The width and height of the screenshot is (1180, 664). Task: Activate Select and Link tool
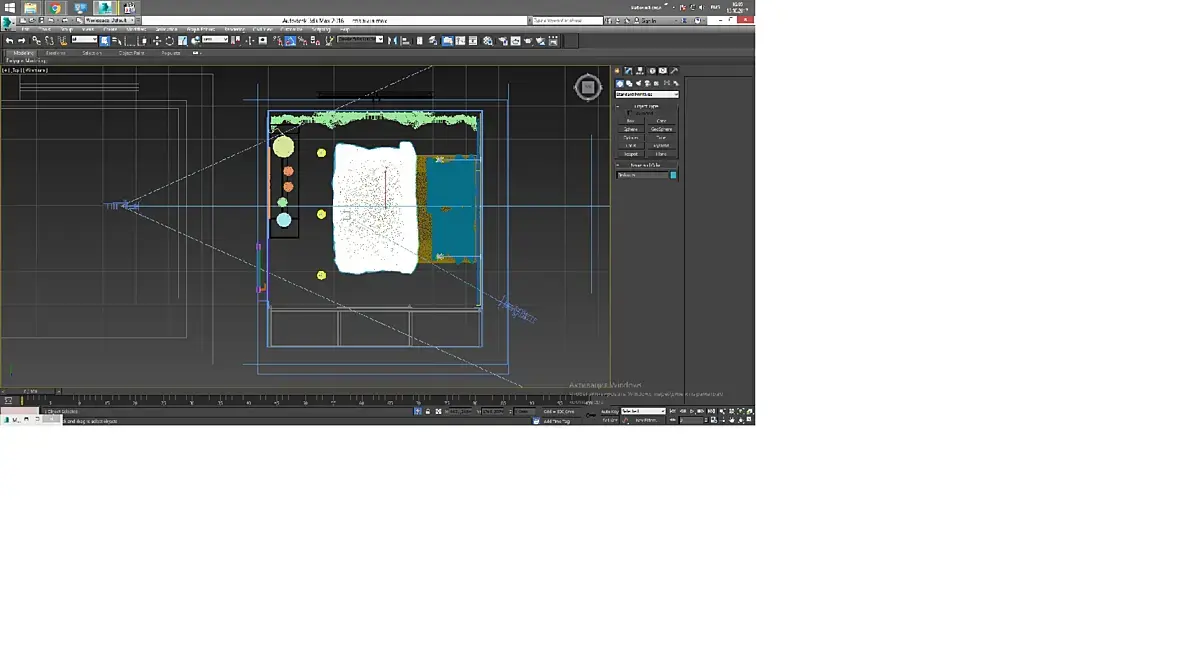click(x=36, y=41)
